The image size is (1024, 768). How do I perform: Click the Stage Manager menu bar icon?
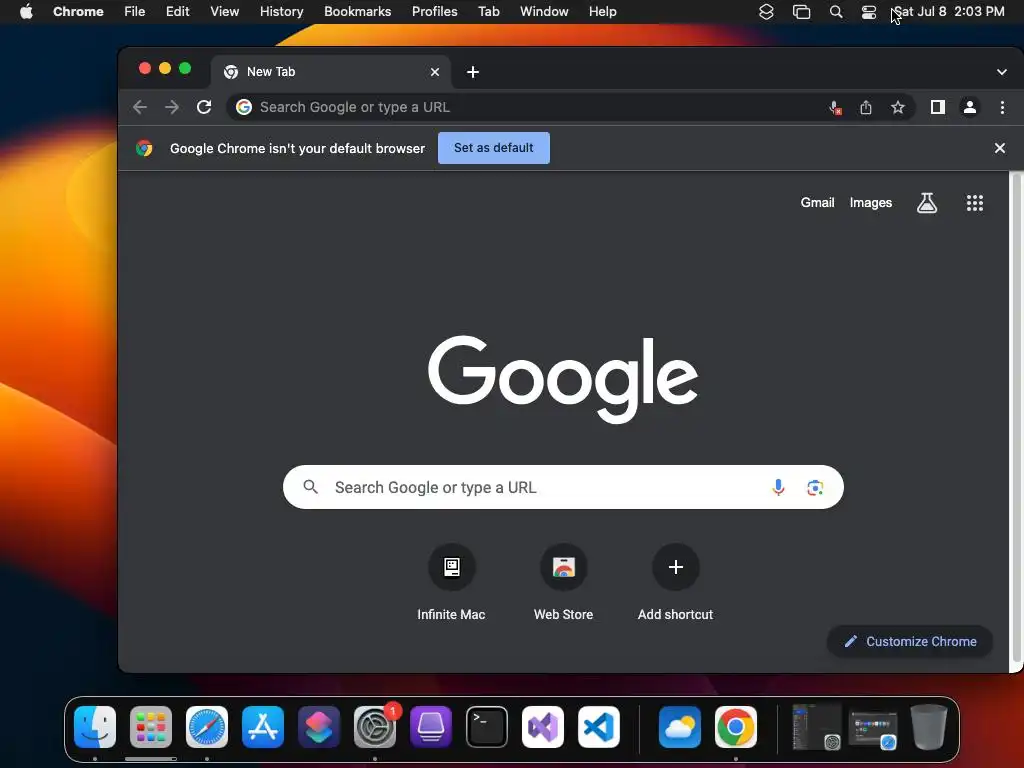coord(801,12)
